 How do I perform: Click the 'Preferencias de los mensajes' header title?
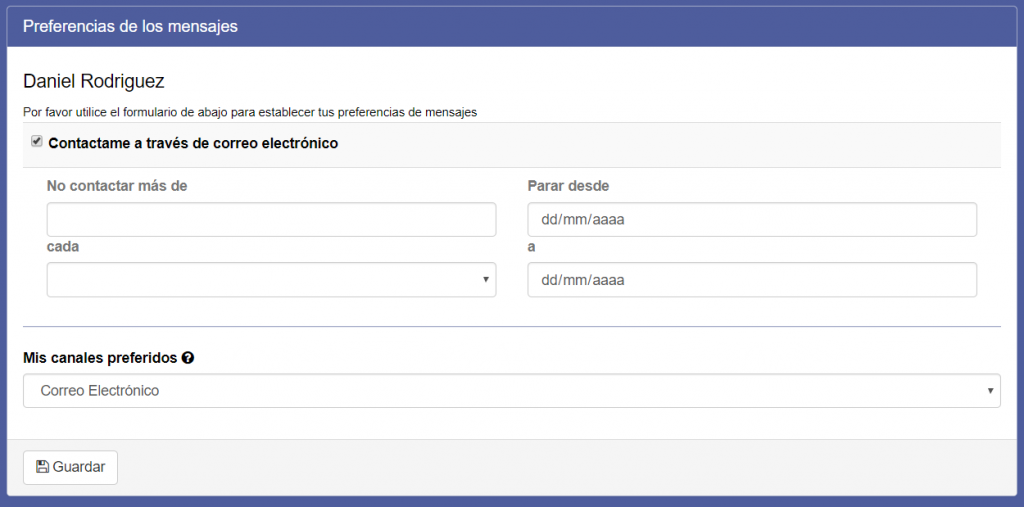tap(130, 27)
